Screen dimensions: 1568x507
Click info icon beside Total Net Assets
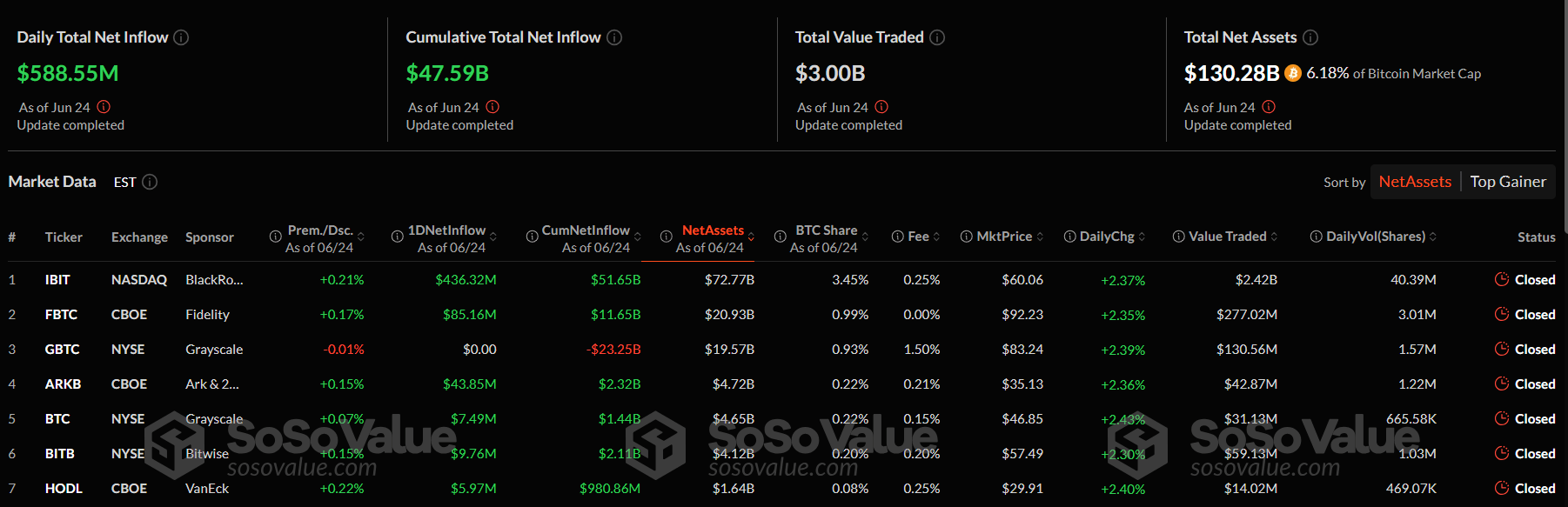[x=1310, y=37]
